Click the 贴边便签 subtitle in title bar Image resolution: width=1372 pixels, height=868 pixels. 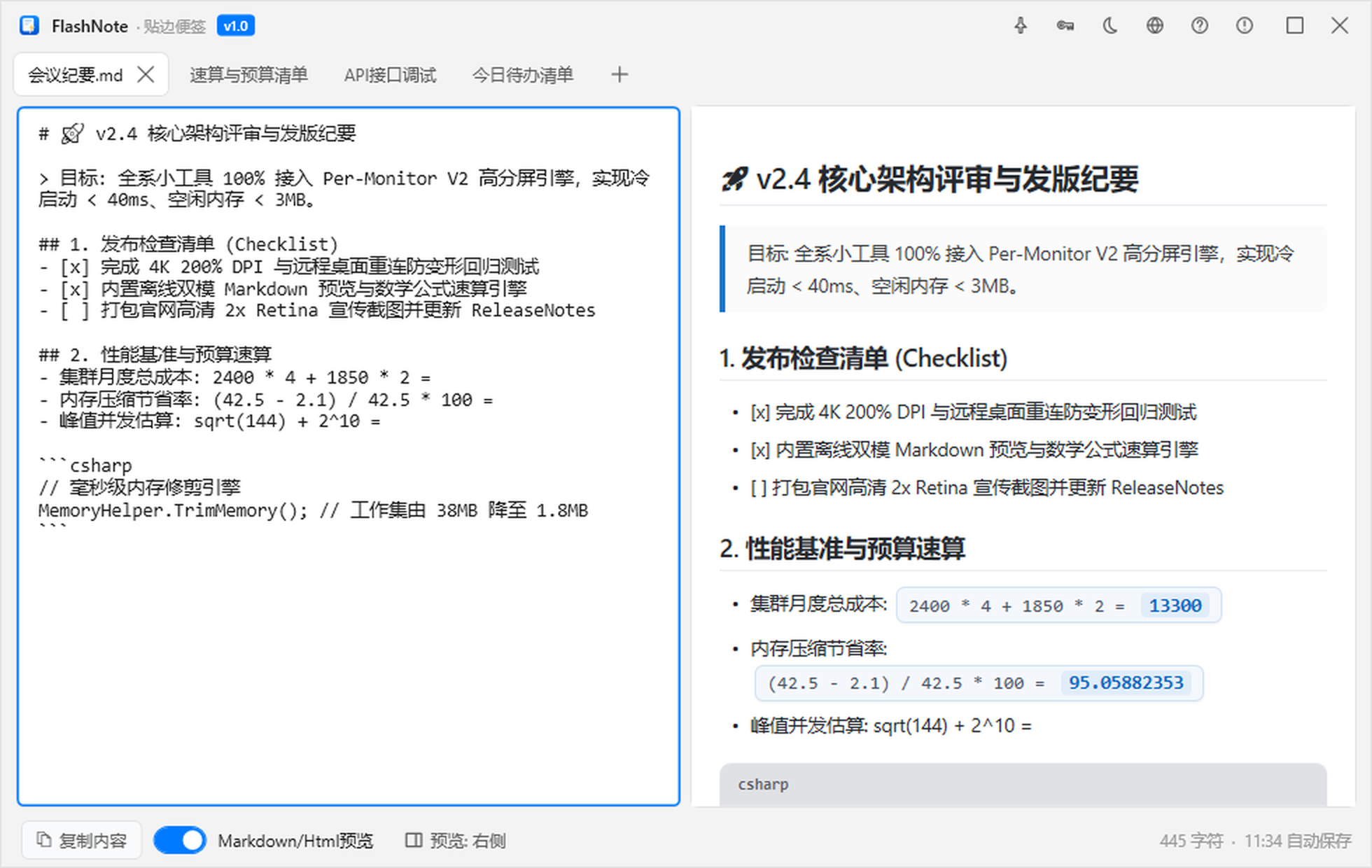pos(174,27)
